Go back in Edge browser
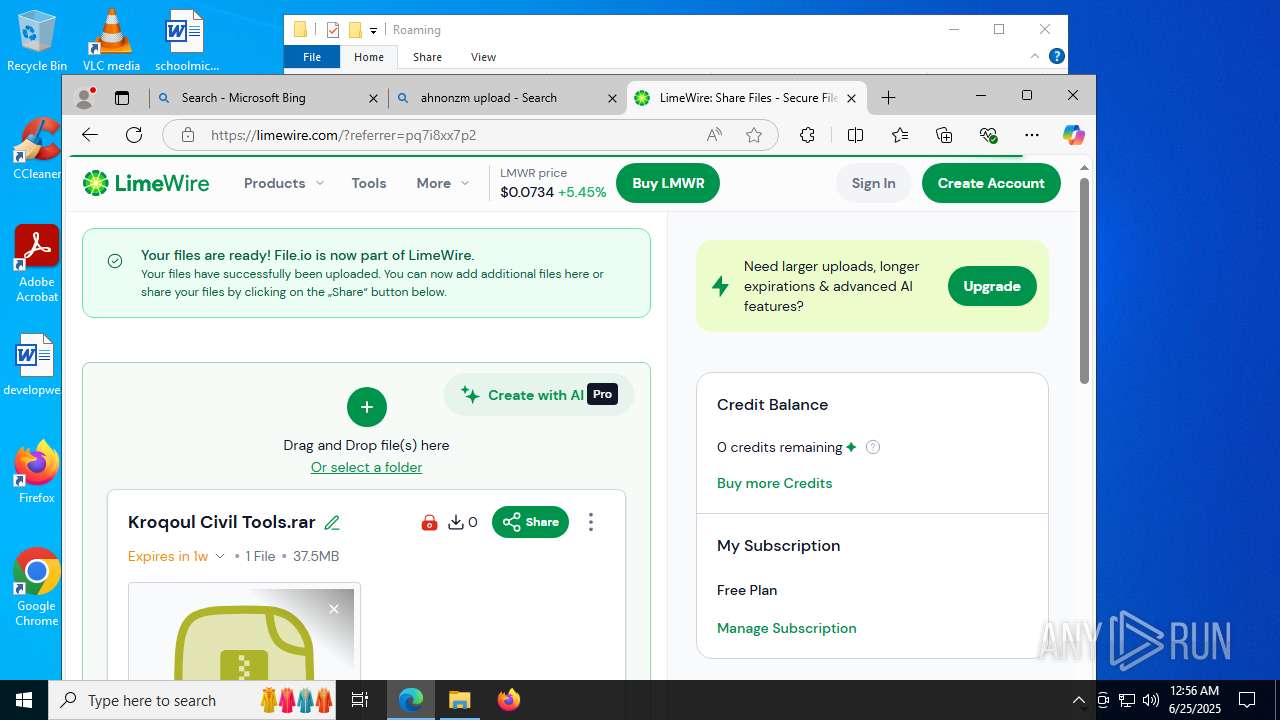Screen dimensions: 1280x720 (x=90, y=135)
